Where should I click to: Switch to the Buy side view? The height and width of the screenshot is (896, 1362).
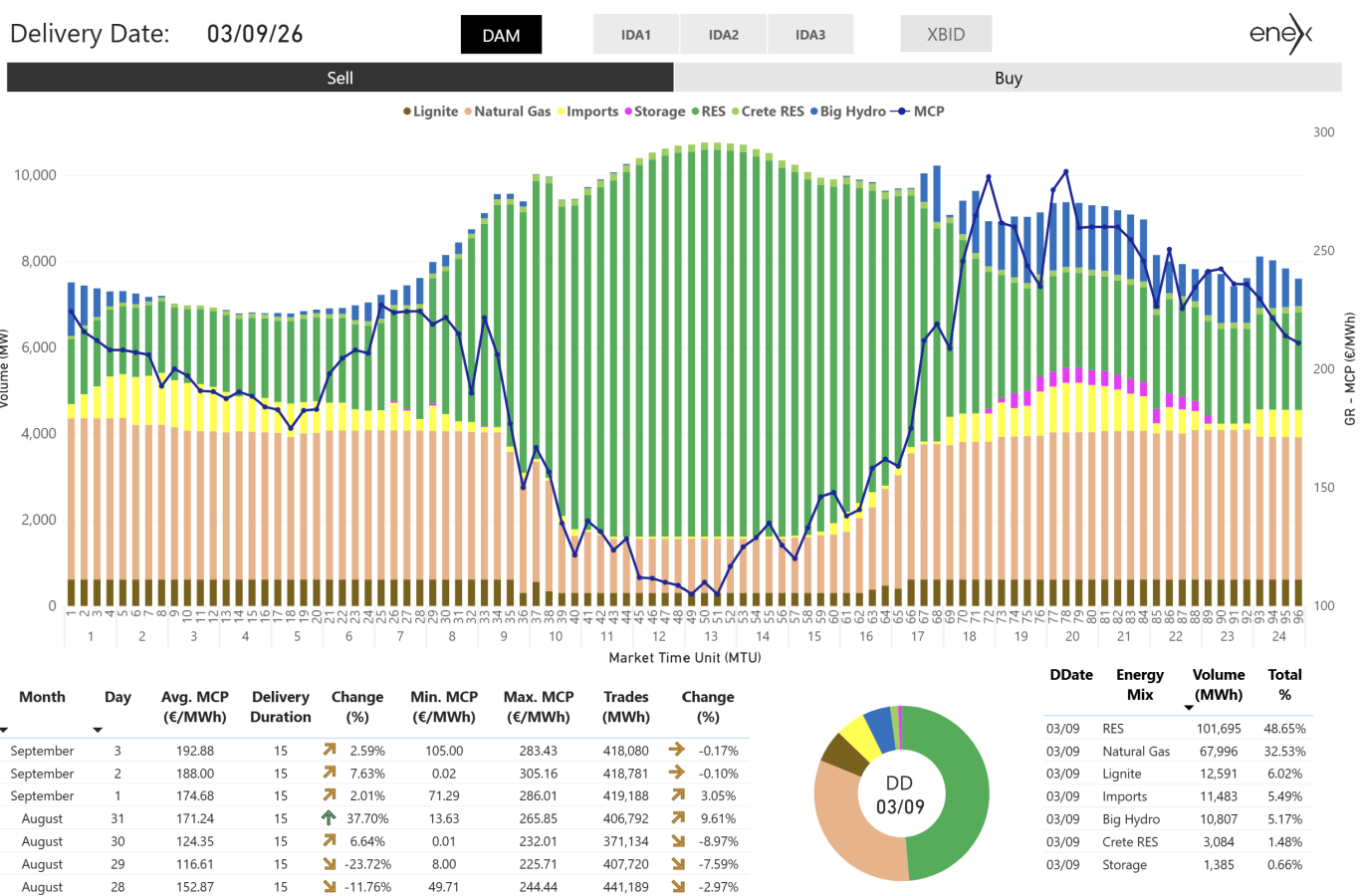point(1009,78)
